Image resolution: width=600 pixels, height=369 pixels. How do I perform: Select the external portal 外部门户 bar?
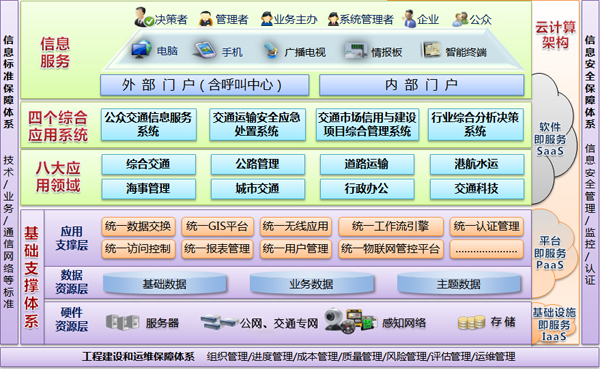(205, 85)
